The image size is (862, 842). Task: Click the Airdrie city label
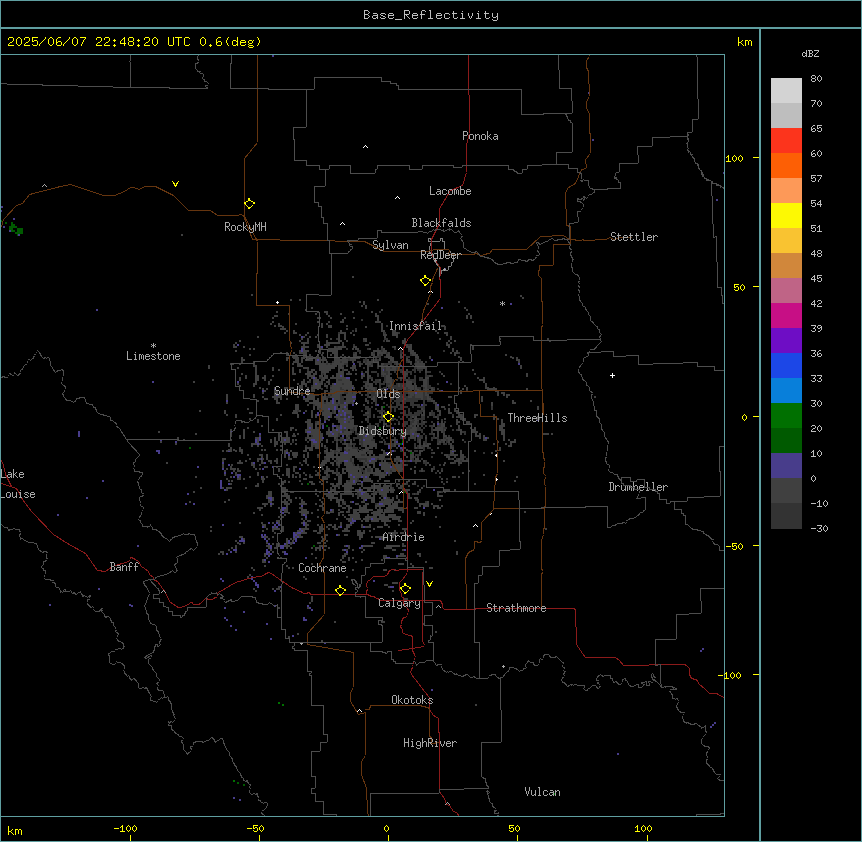(x=404, y=537)
